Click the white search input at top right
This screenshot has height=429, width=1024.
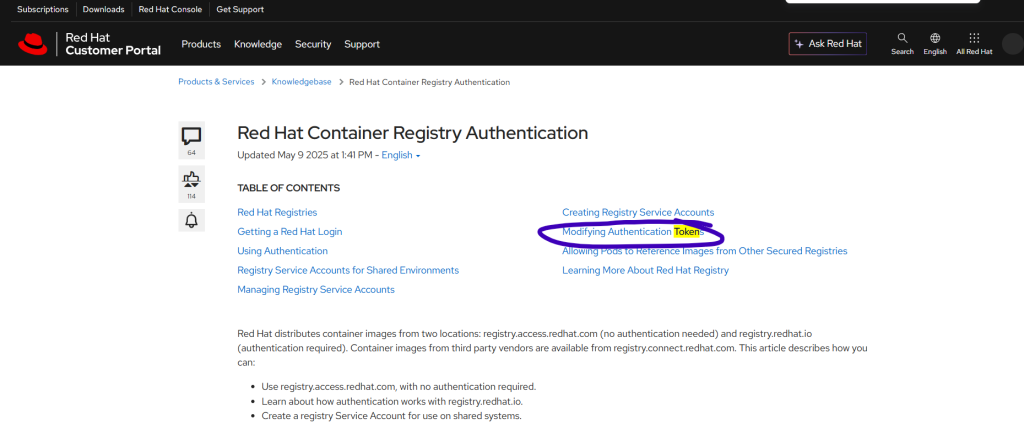[x=900, y=3]
